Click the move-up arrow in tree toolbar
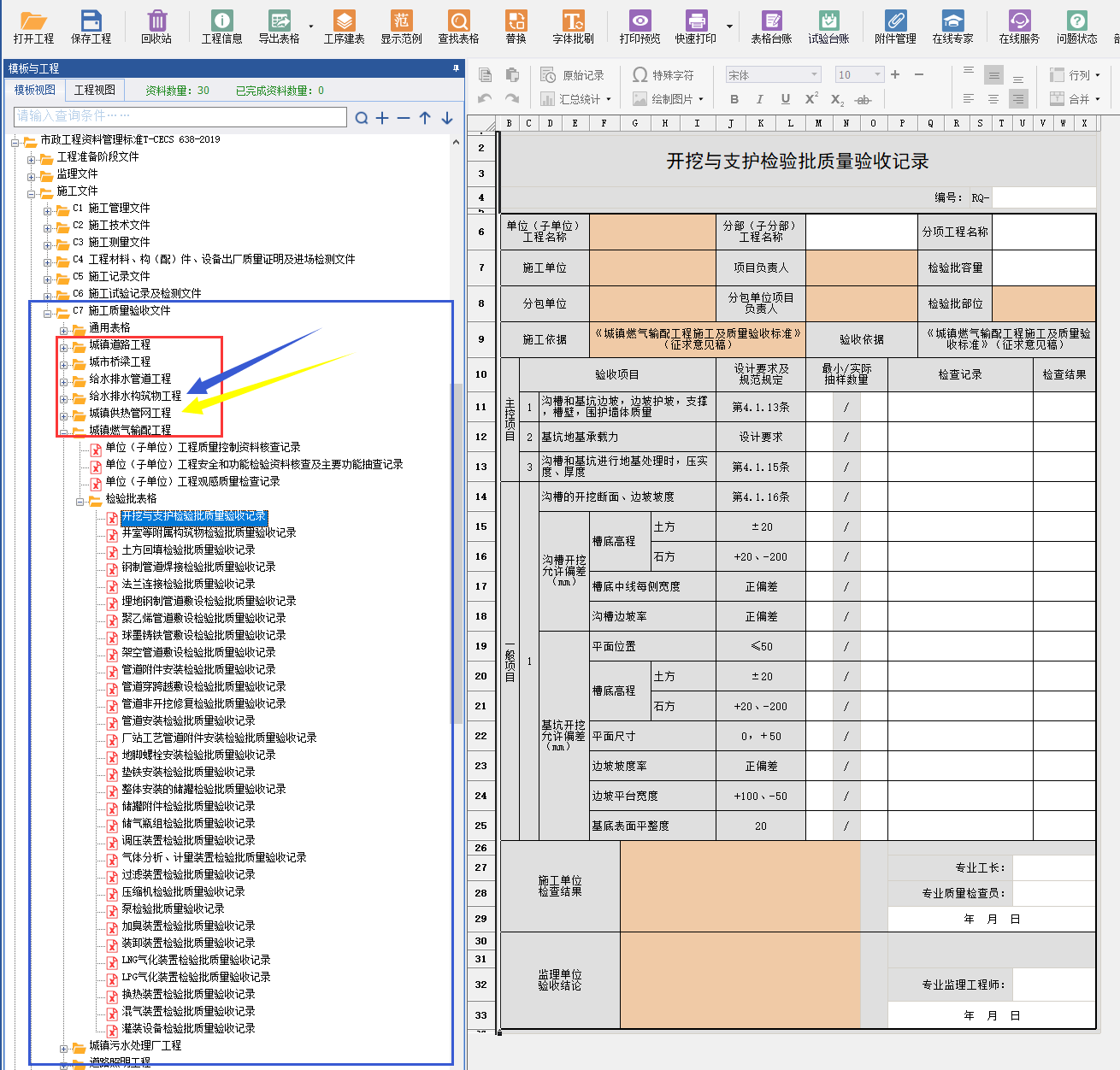 point(425,118)
